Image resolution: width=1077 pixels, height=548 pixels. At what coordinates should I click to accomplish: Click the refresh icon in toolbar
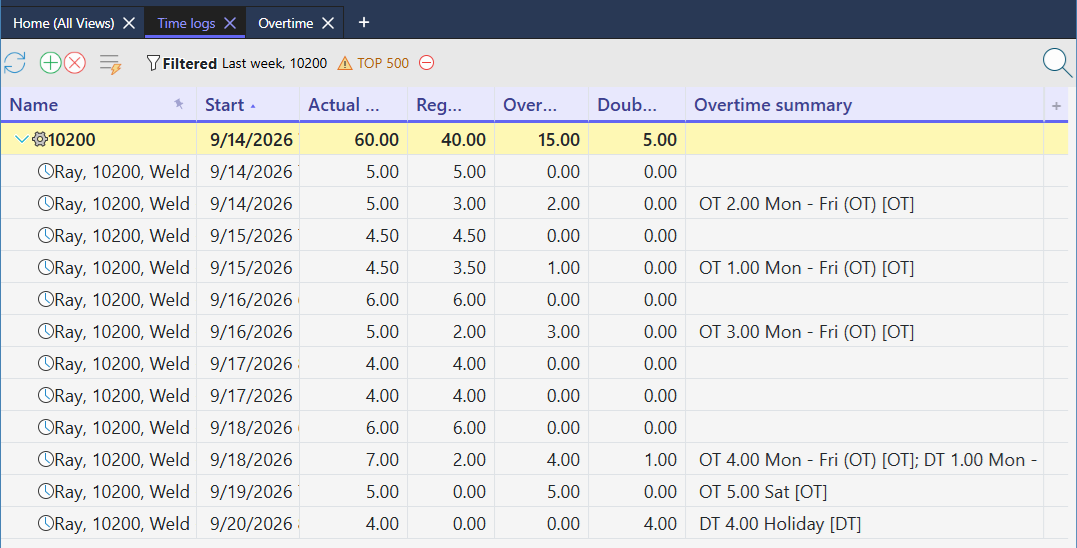click(14, 63)
